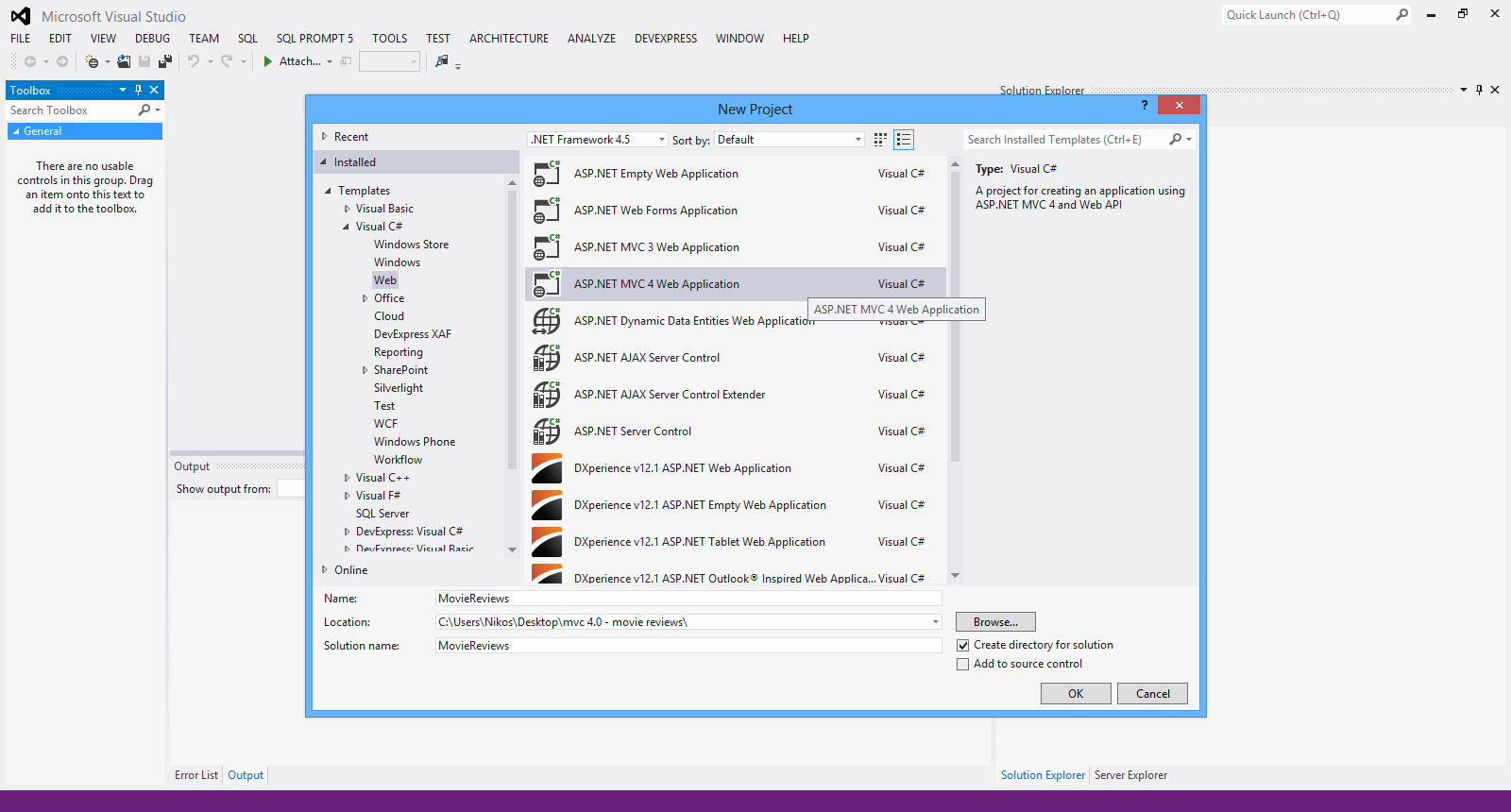Click the project Name input field
This screenshot has height=812, width=1511.
[688, 599]
